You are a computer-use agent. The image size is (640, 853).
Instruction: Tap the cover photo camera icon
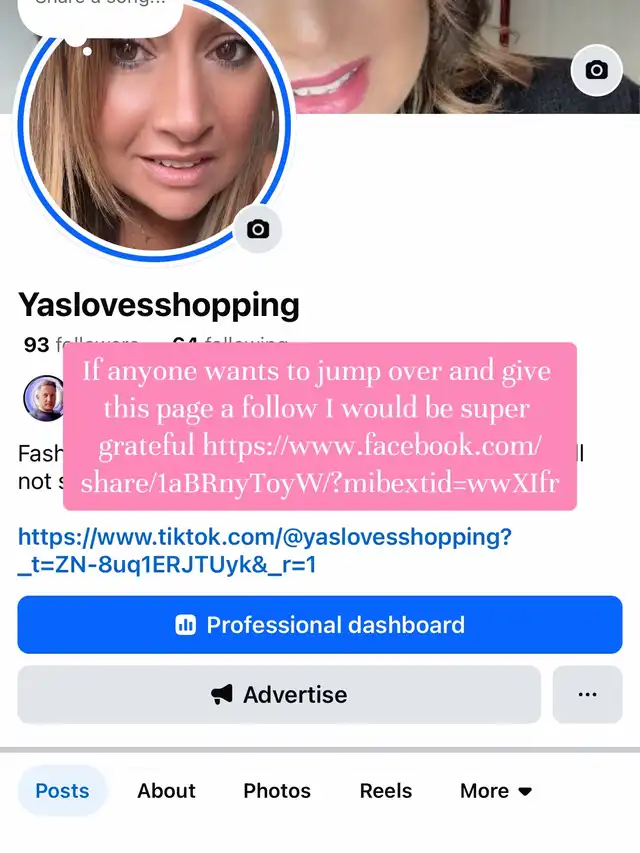[596, 70]
